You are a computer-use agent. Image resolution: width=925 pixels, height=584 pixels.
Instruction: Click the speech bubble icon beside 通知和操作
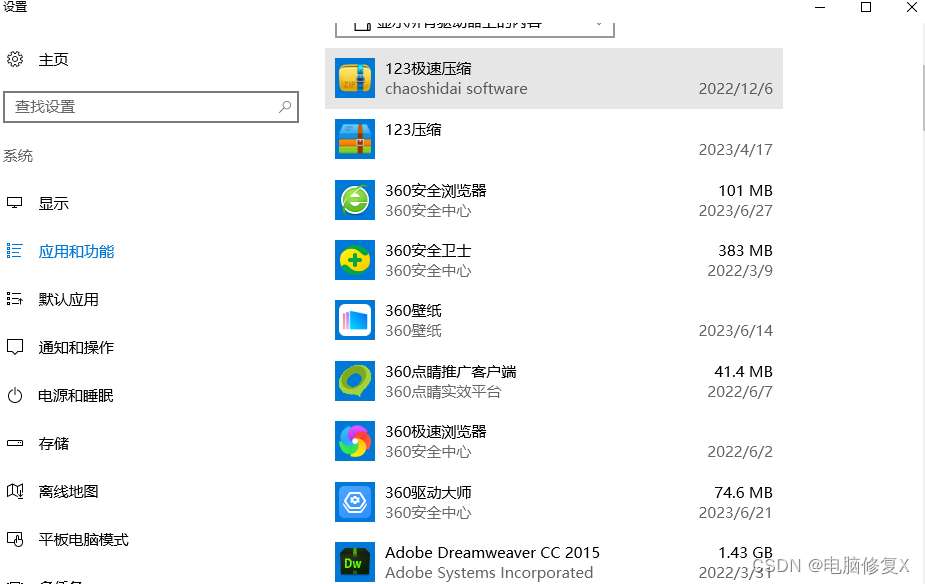coord(15,347)
